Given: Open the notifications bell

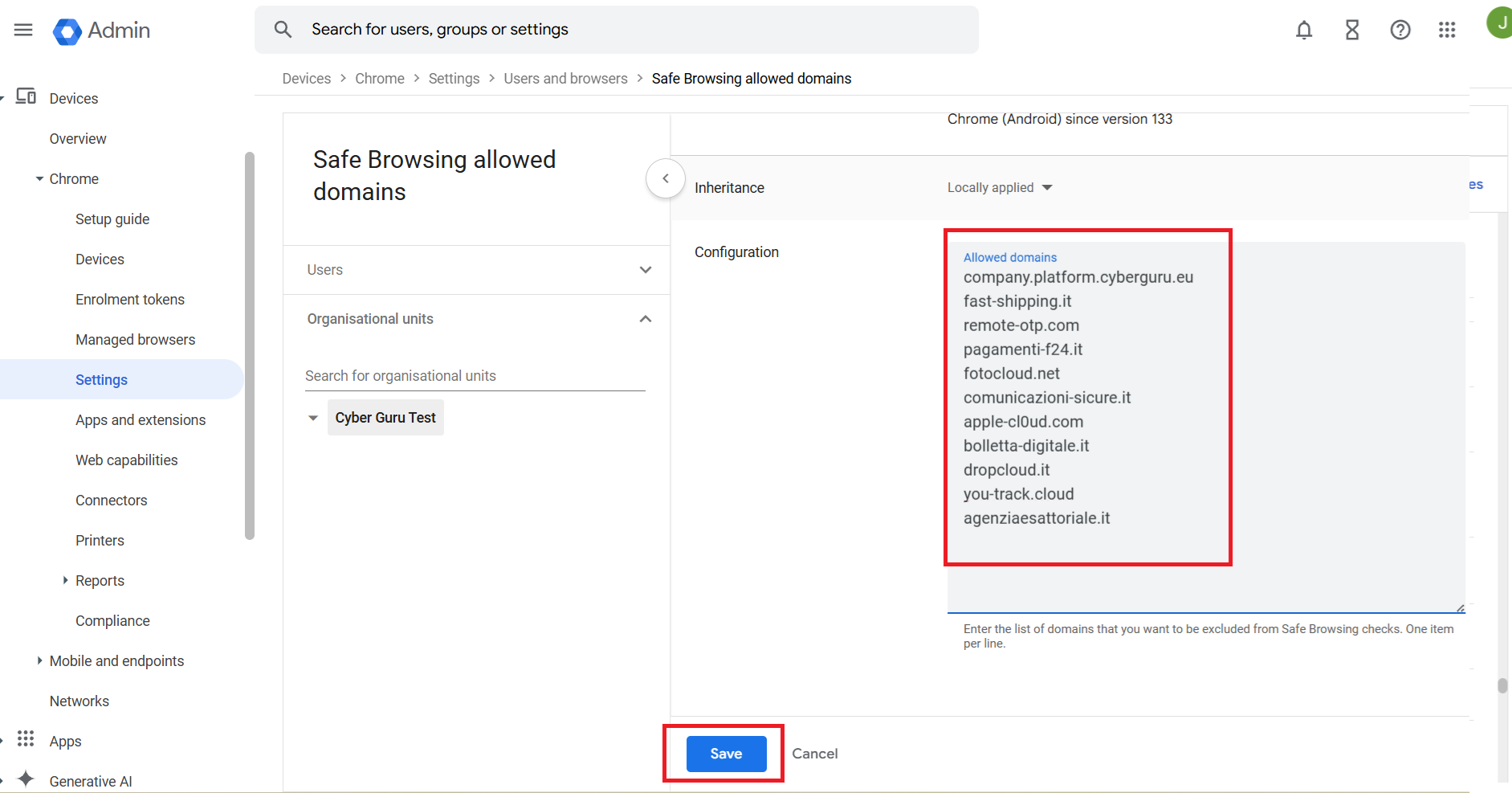Looking at the screenshot, I should click(x=1303, y=30).
